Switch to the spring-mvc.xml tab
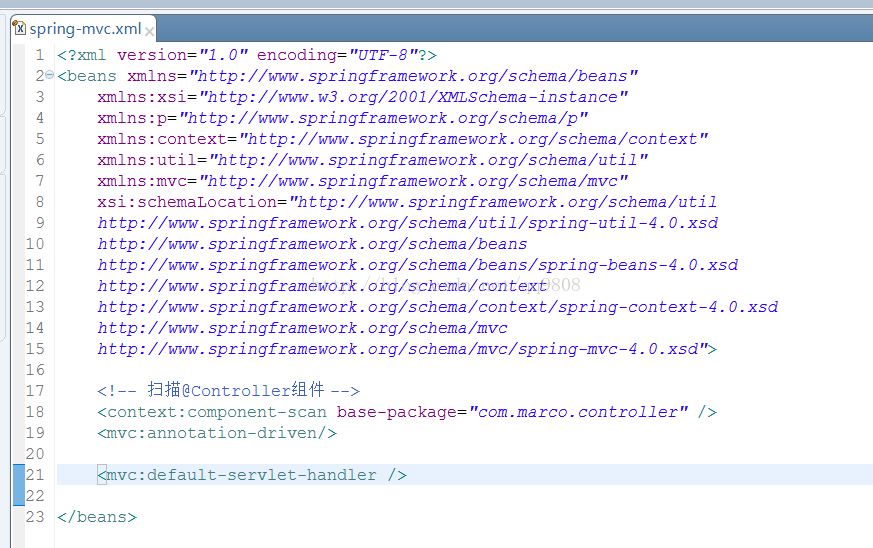 (x=85, y=29)
